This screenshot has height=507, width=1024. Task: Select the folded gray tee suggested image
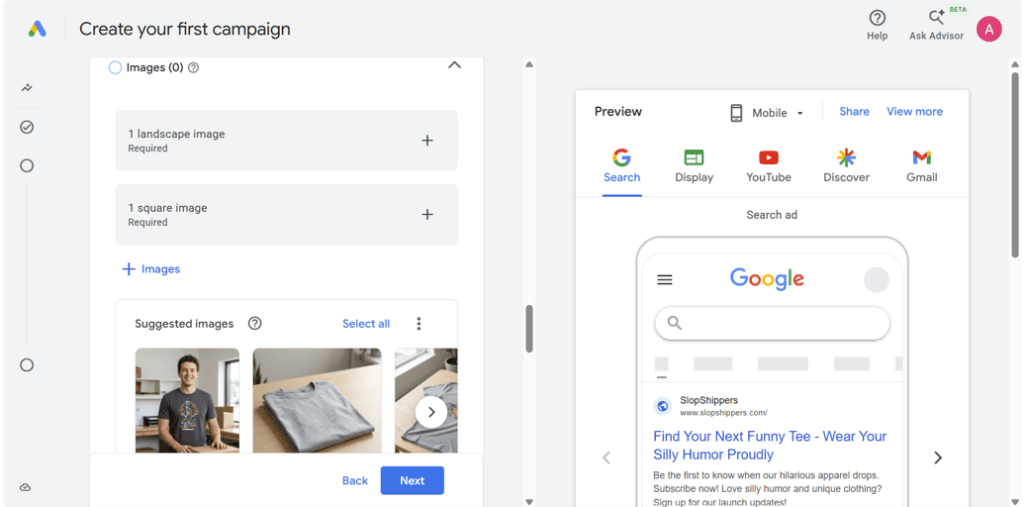[x=317, y=400]
